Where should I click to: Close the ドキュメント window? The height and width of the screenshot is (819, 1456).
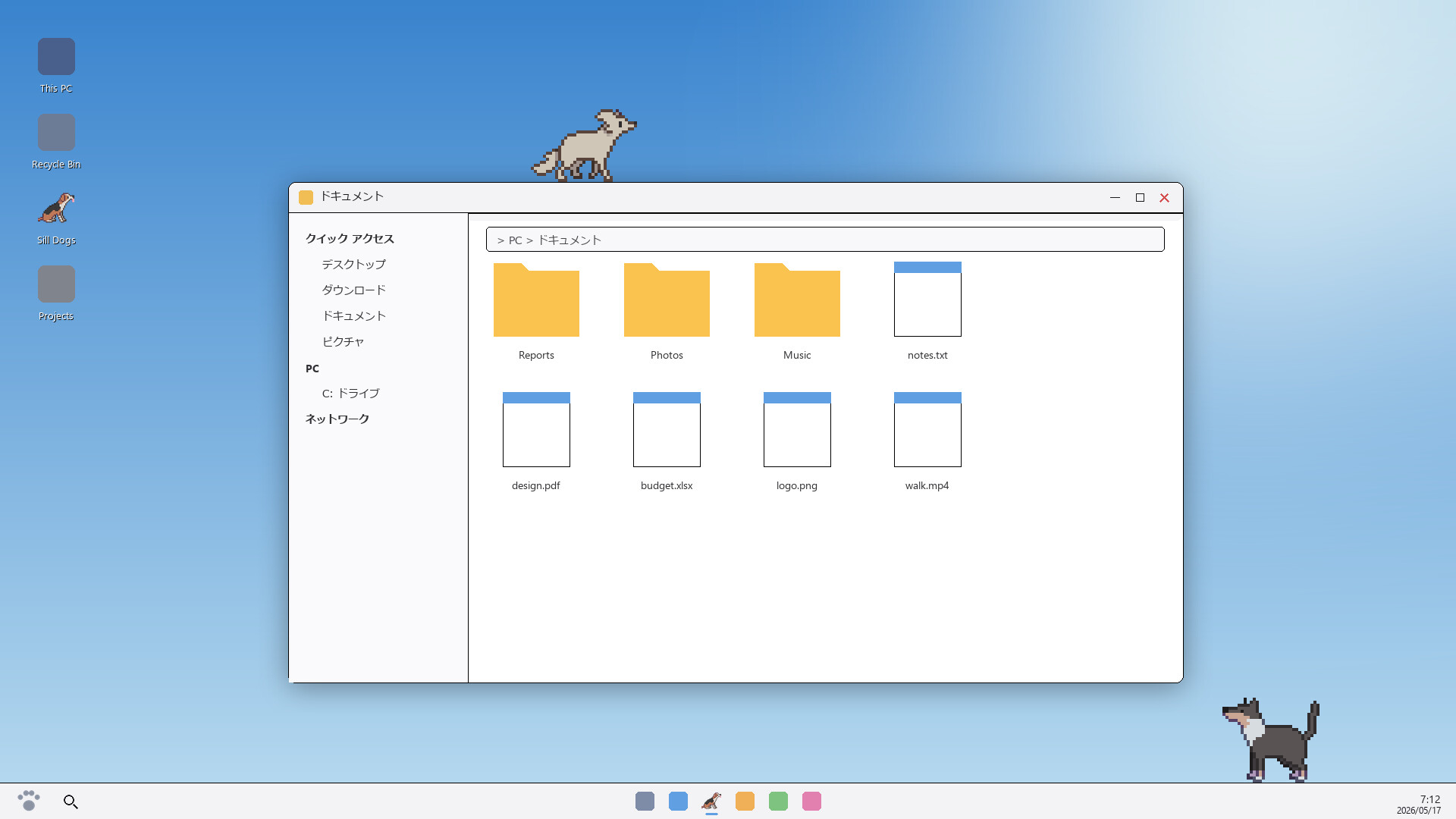tap(1164, 197)
